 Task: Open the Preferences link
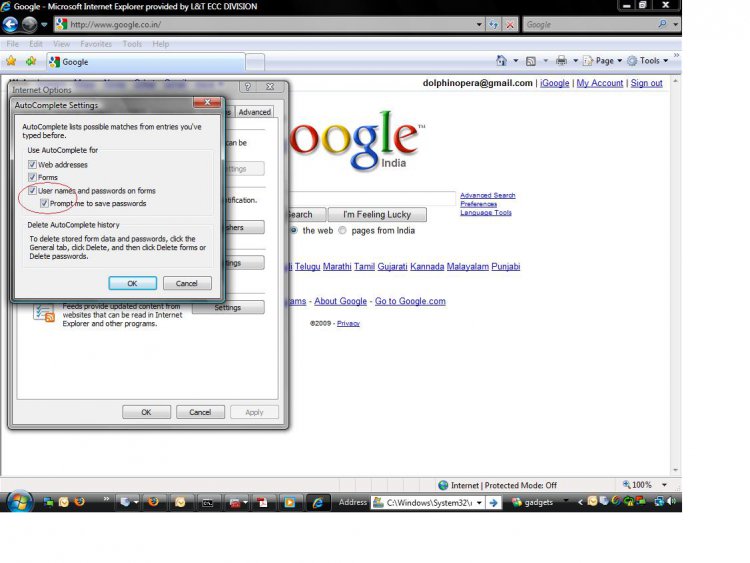point(478,204)
